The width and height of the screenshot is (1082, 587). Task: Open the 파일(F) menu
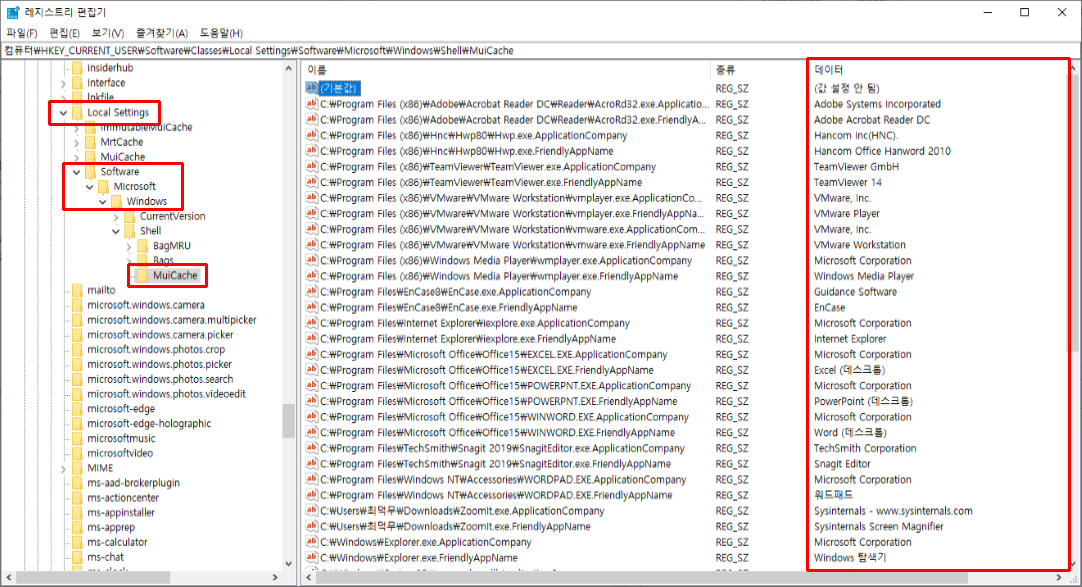(x=22, y=33)
